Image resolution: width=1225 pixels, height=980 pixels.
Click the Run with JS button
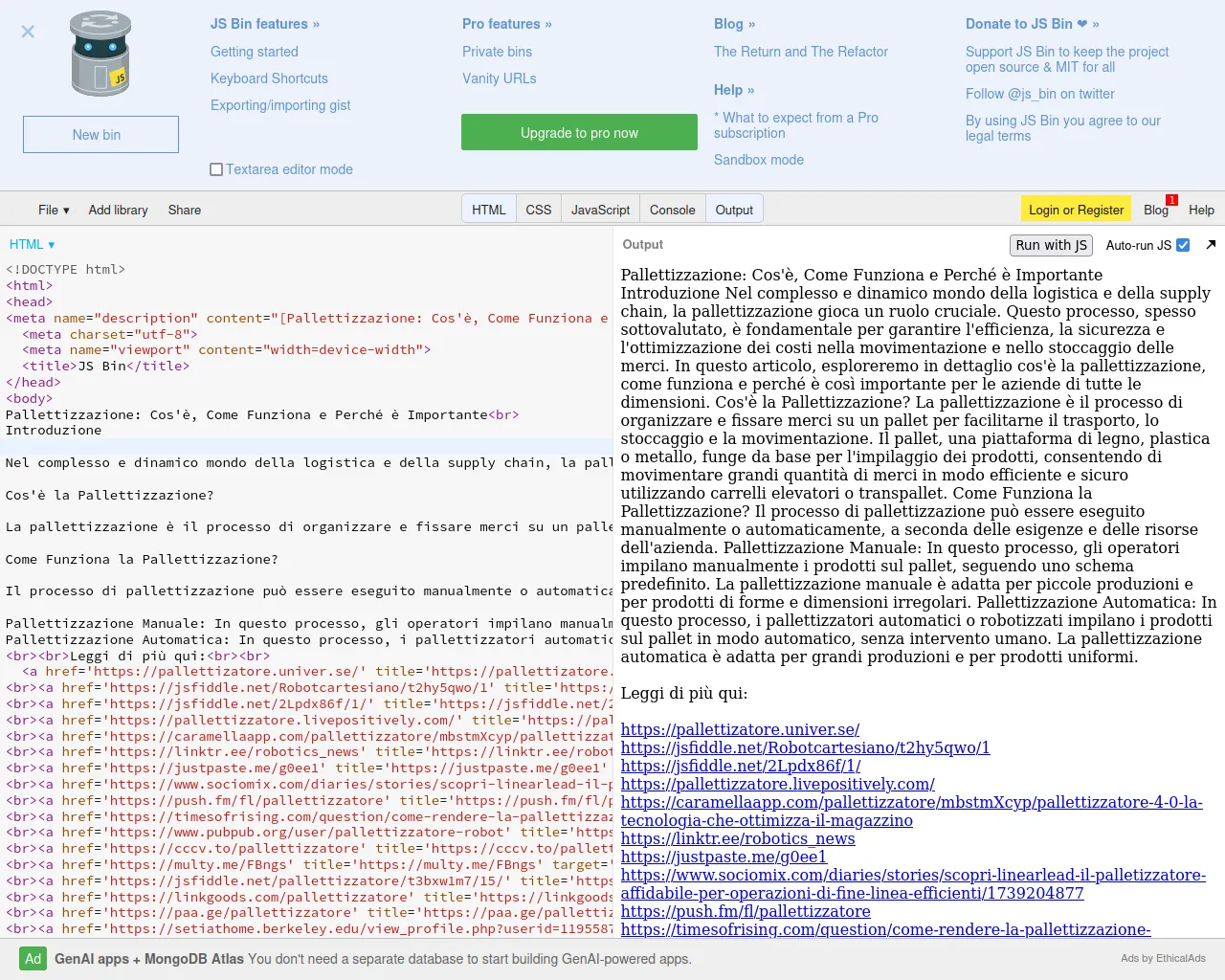pyautogui.click(x=1051, y=245)
